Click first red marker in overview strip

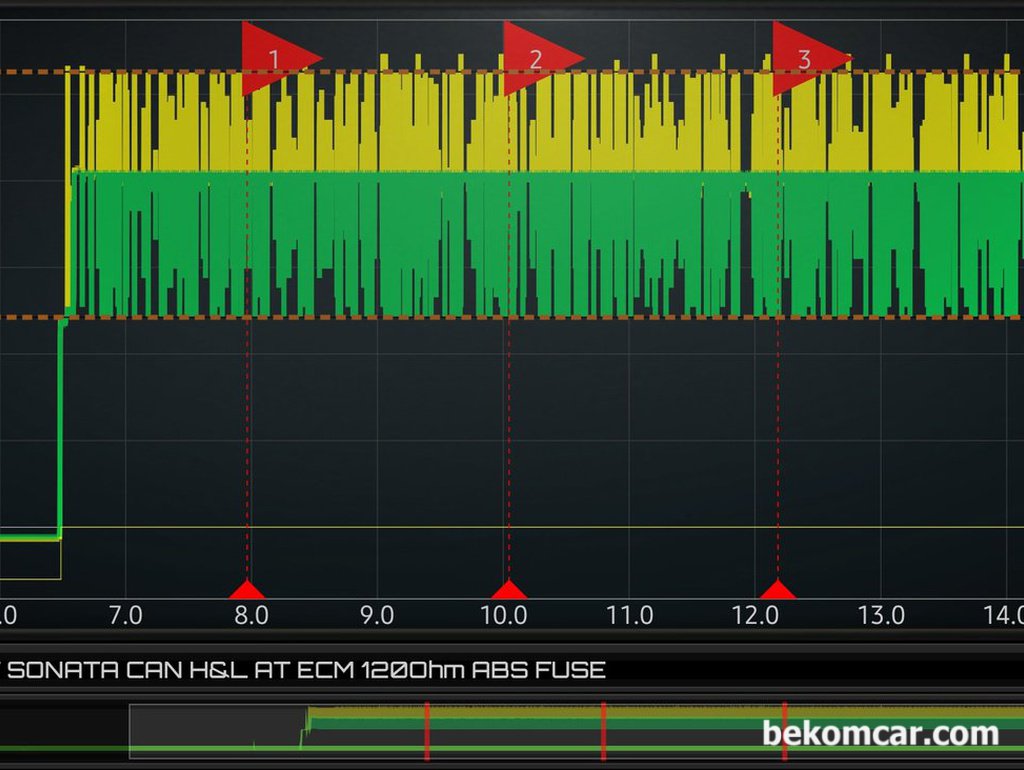(x=427, y=731)
